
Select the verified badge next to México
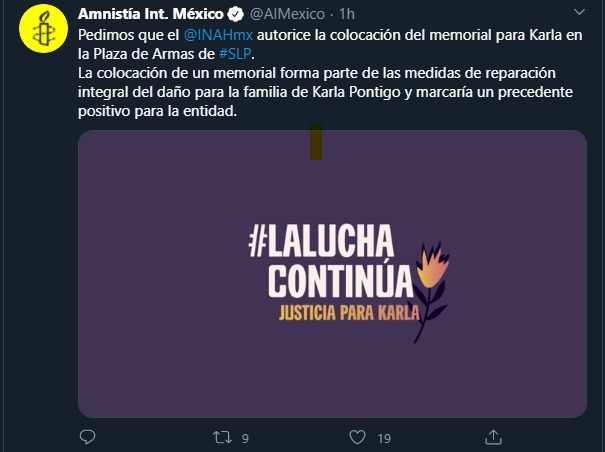pos(235,14)
